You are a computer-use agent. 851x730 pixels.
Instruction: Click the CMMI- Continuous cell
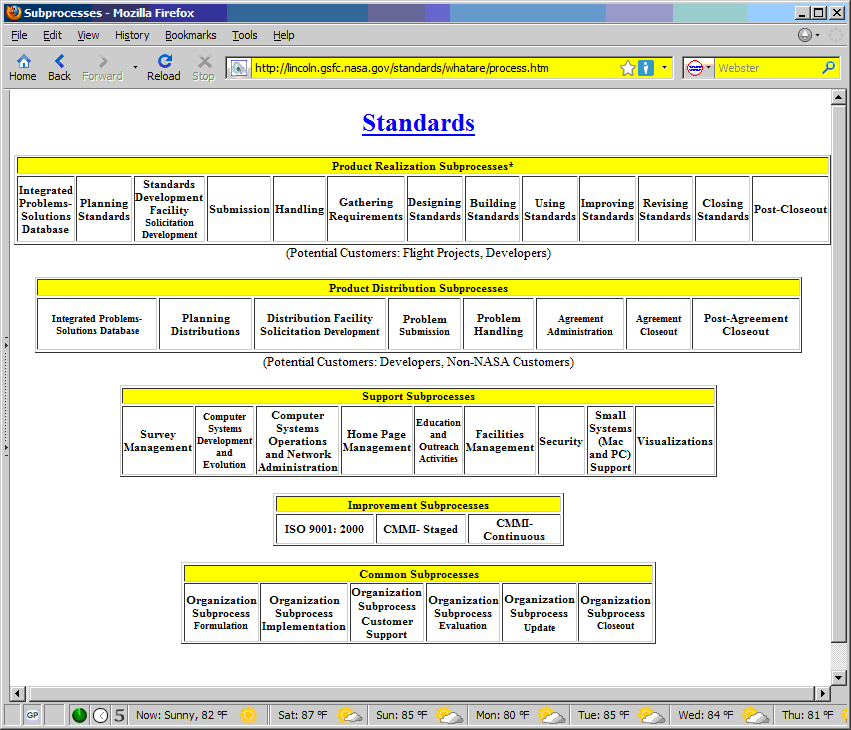point(514,529)
